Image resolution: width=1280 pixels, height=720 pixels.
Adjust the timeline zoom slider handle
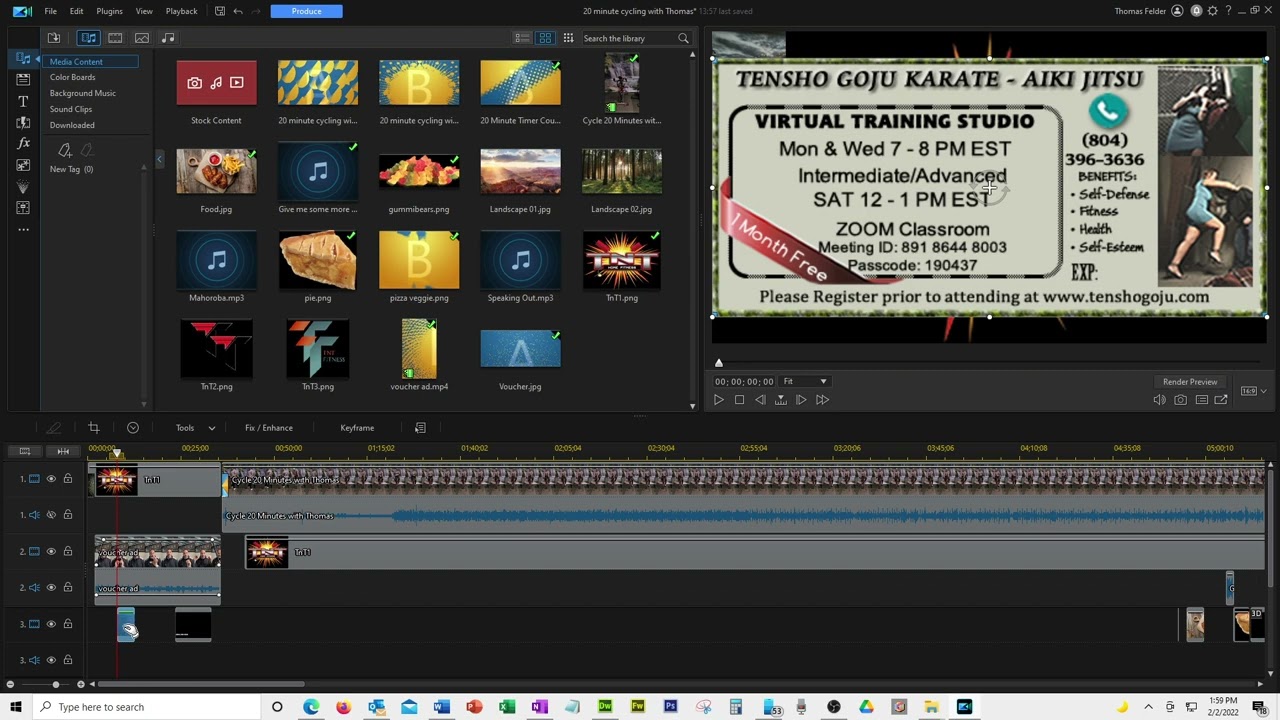55,684
